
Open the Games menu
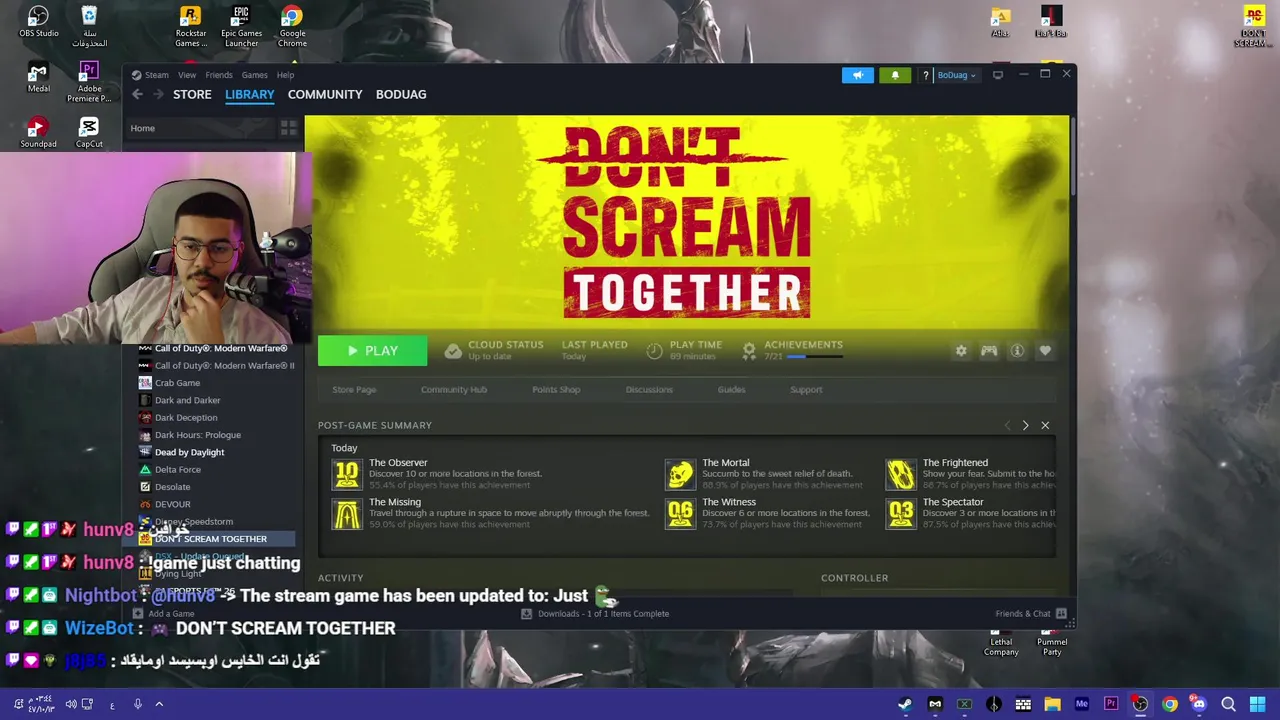[x=254, y=75]
